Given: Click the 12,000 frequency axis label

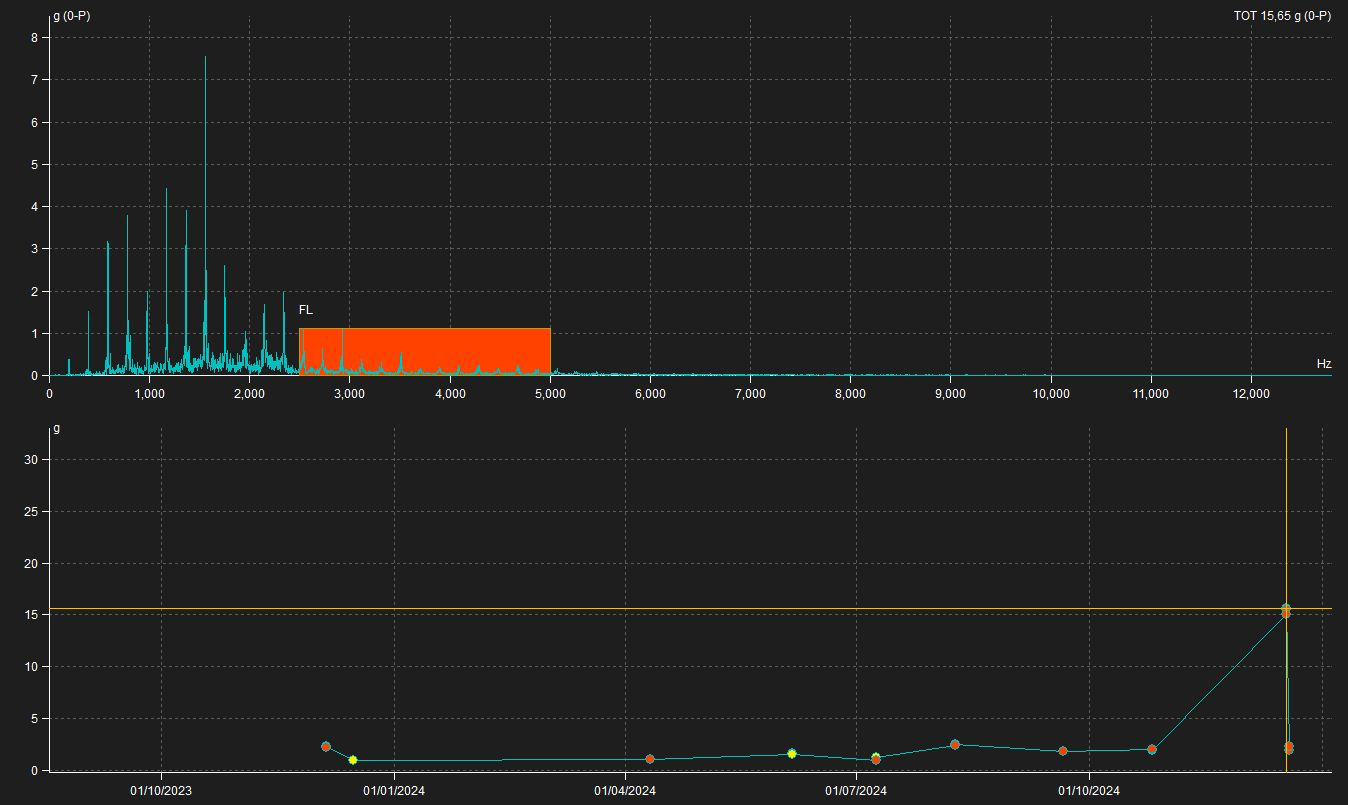Looking at the screenshot, I should tap(1251, 394).
